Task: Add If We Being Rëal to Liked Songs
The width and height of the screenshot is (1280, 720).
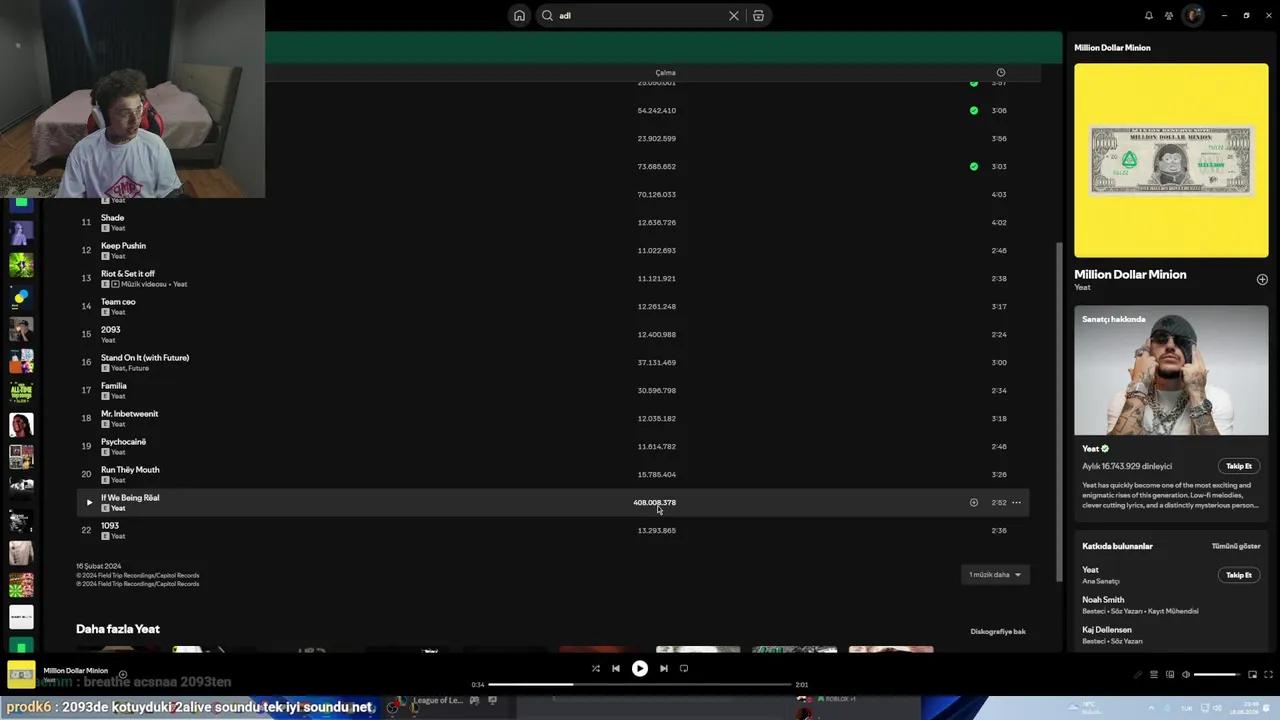Action: pos(973,503)
